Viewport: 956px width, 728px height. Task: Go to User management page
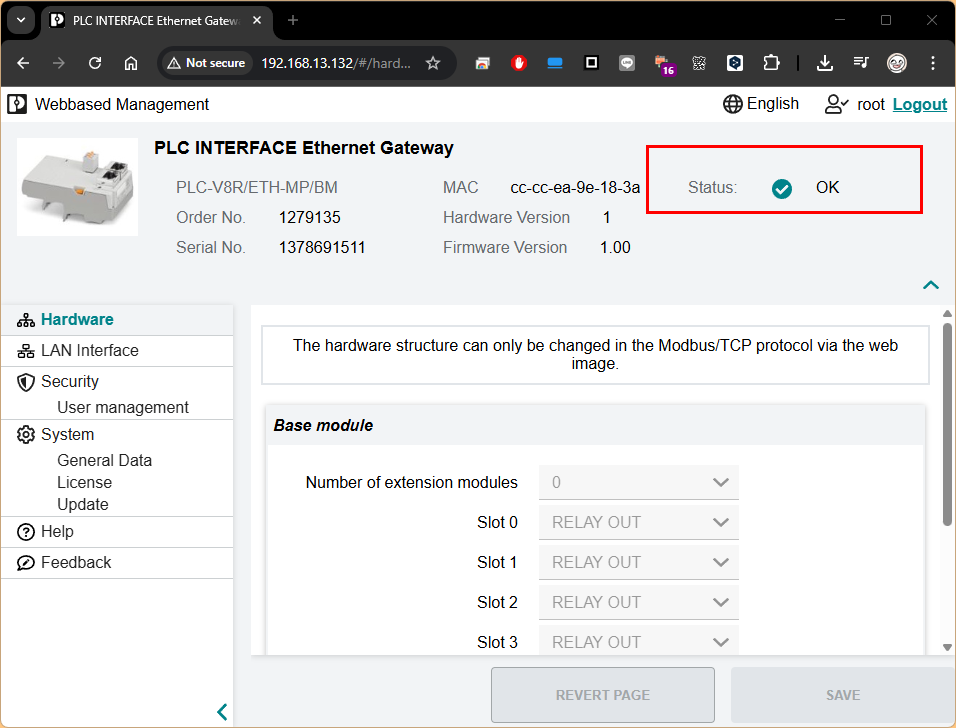click(x=123, y=407)
